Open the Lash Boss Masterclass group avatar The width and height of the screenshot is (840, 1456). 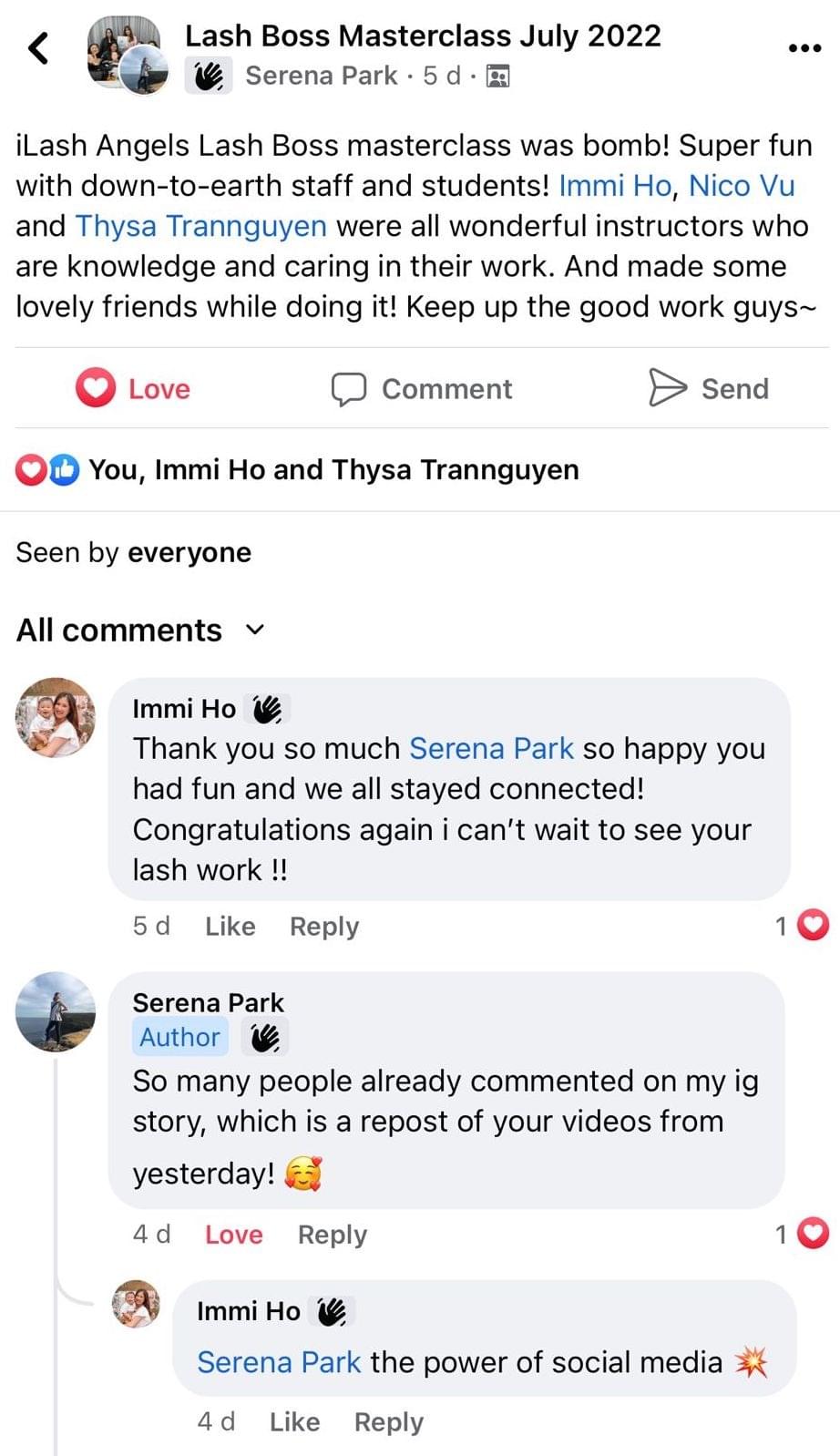click(128, 55)
